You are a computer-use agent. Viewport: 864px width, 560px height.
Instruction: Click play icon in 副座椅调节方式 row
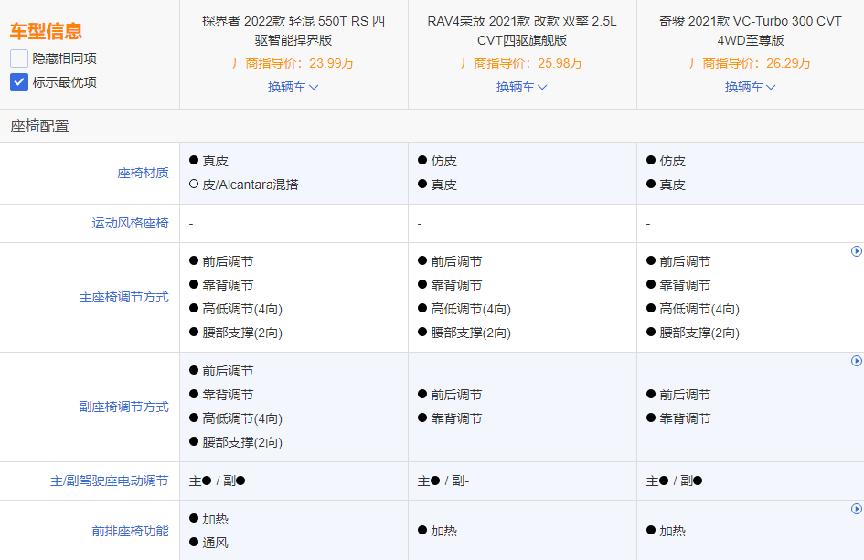click(856, 360)
